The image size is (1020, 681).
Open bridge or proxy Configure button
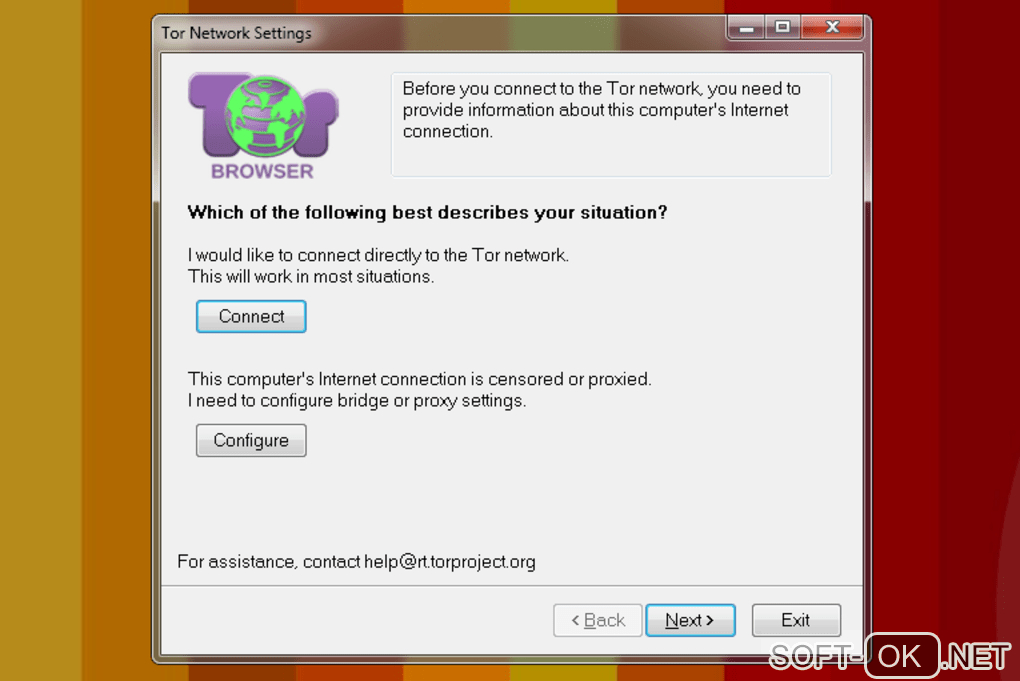(251, 440)
